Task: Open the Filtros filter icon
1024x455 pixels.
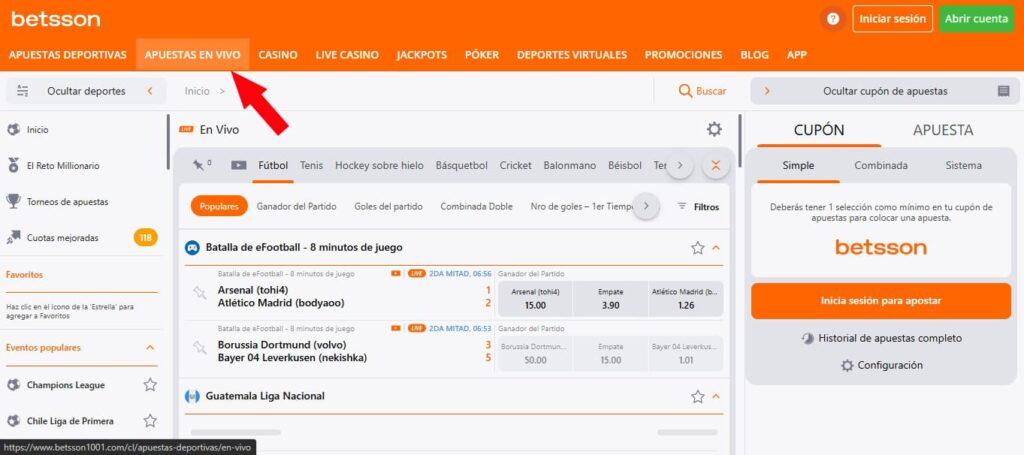Action: [x=682, y=207]
